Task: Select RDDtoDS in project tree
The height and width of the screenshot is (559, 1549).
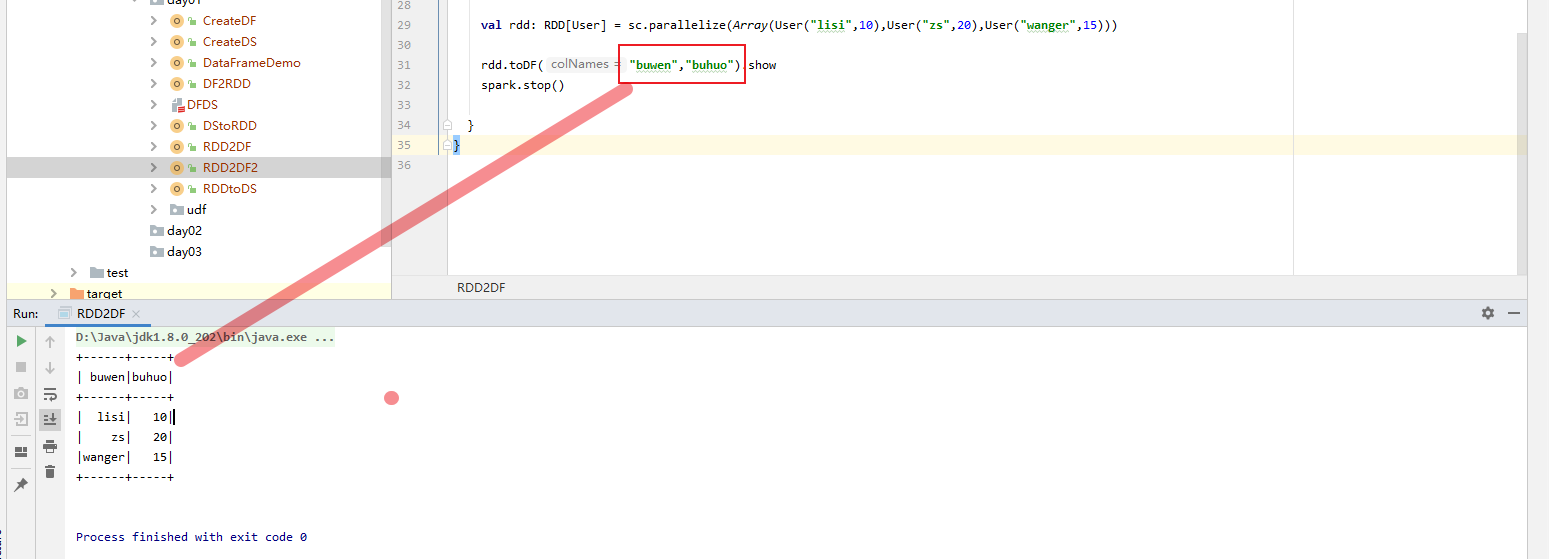Action: pos(229,188)
